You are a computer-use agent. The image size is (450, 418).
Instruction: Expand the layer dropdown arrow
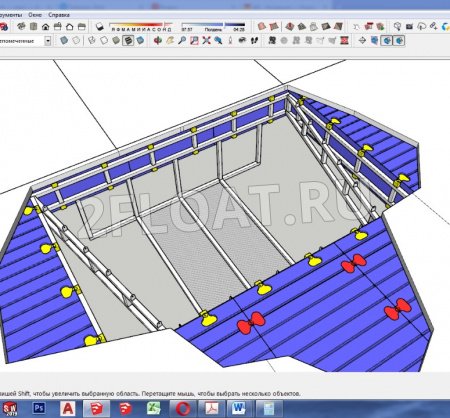point(48,41)
